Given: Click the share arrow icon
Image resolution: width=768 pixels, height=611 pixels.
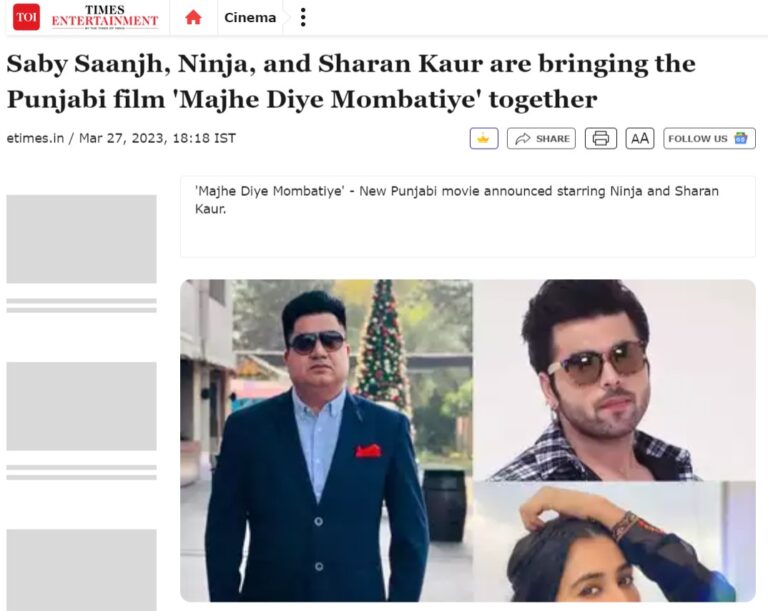Looking at the screenshot, I should coord(523,139).
